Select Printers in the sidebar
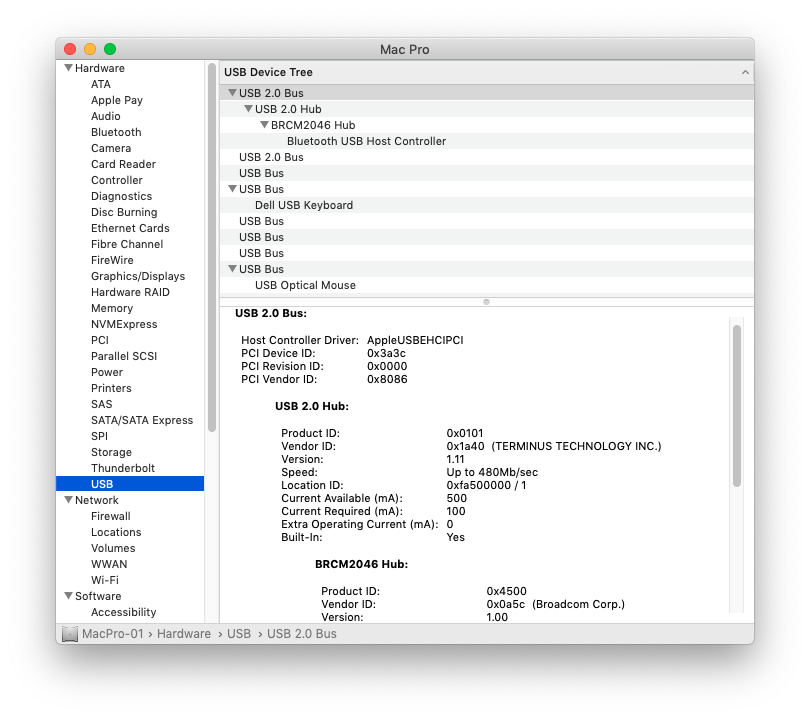810x718 pixels. click(111, 388)
